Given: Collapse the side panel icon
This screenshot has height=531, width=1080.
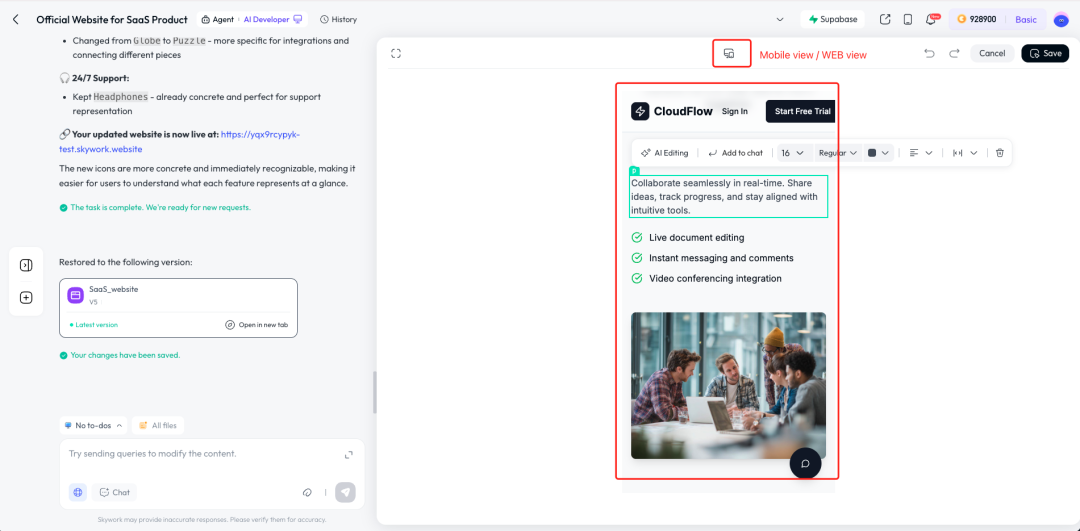Looking at the screenshot, I should click(26, 265).
